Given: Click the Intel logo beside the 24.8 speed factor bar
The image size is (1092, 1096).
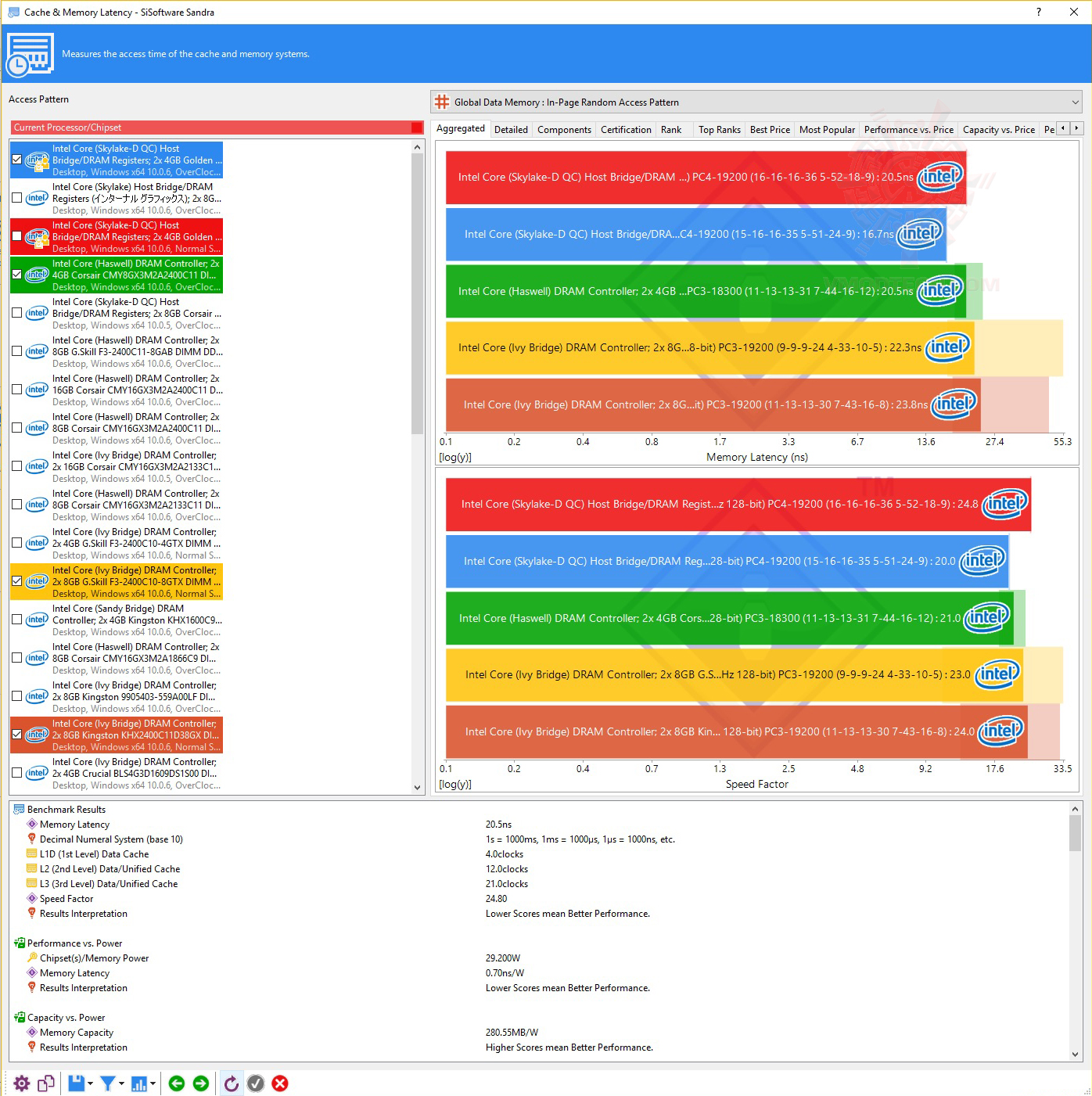Looking at the screenshot, I should tap(1005, 503).
